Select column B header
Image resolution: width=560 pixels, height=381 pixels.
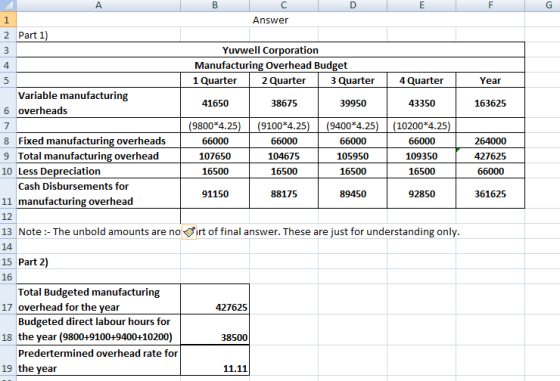click(x=215, y=5)
